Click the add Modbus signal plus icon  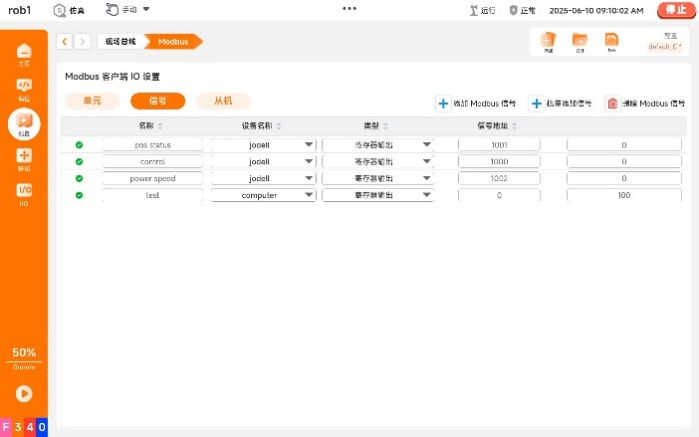coord(443,104)
